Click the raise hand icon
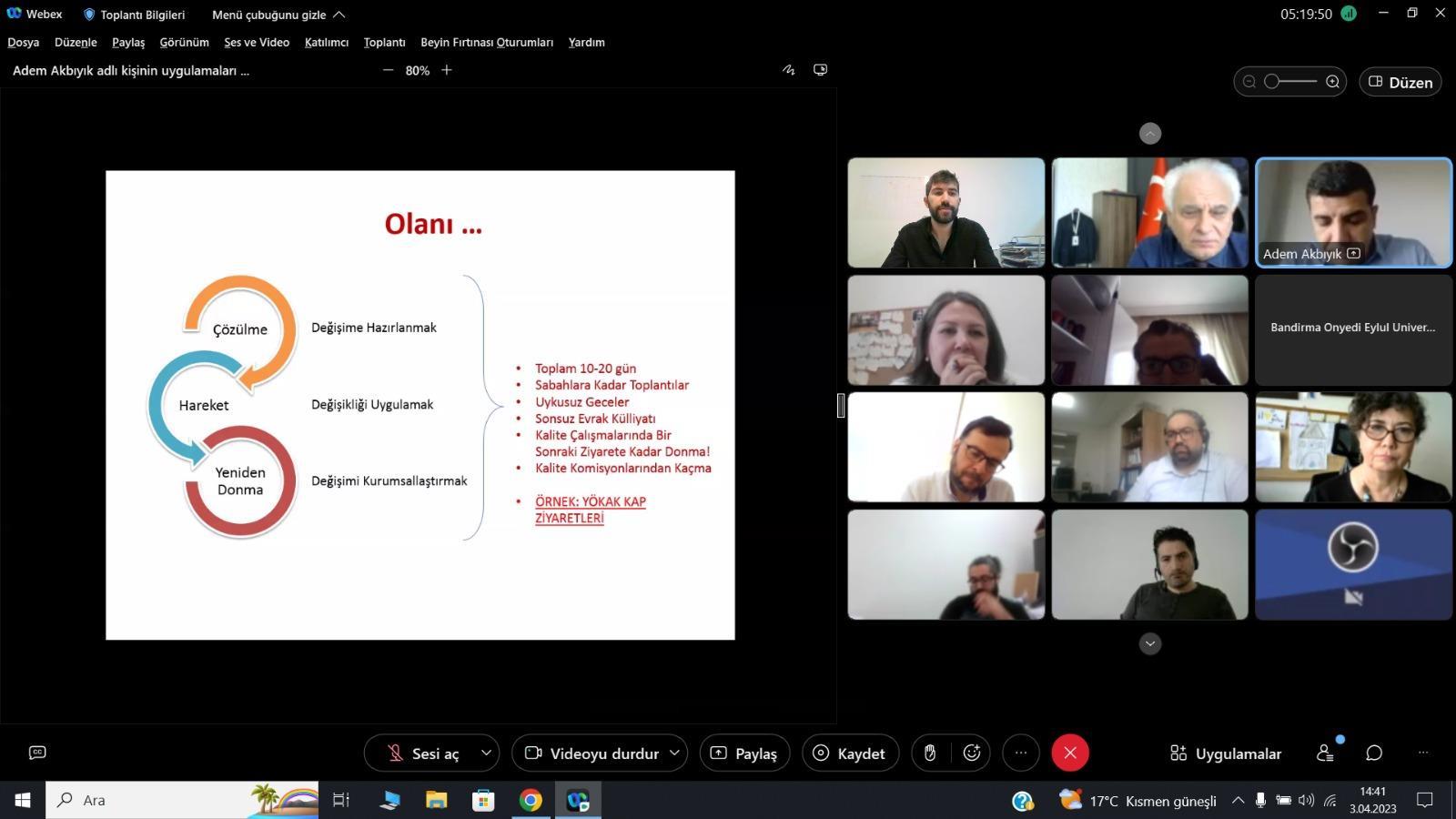The image size is (1456, 819). (x=929, y=753)
